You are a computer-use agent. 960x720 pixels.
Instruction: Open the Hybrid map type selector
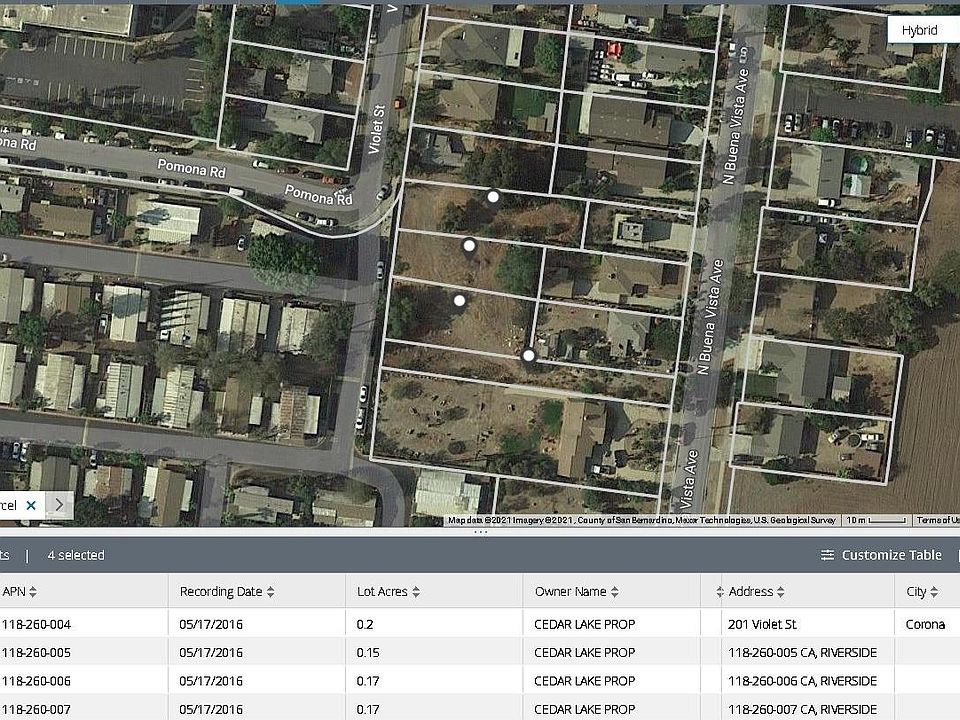pyautogui.click(x=923, y=30)
